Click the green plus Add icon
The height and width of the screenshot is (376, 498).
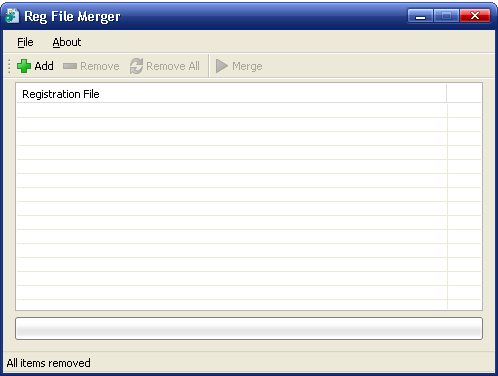[24, 66]
